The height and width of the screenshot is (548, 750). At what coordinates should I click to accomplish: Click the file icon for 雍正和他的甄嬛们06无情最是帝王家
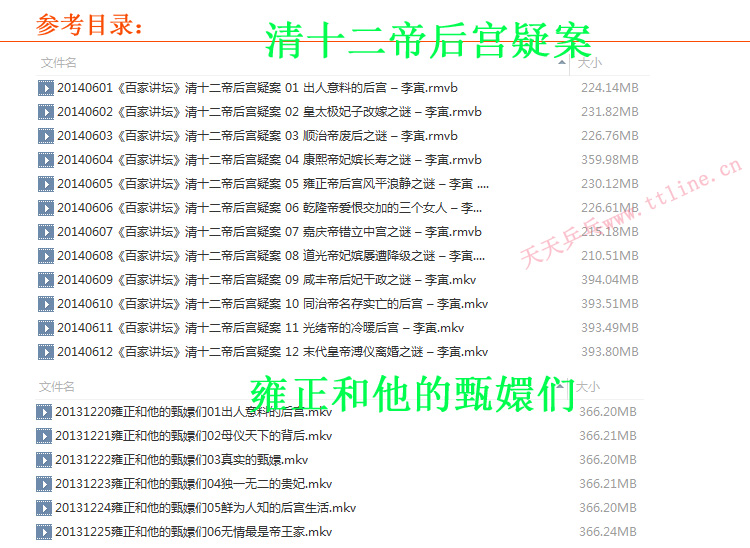click(x=43, y=532)
